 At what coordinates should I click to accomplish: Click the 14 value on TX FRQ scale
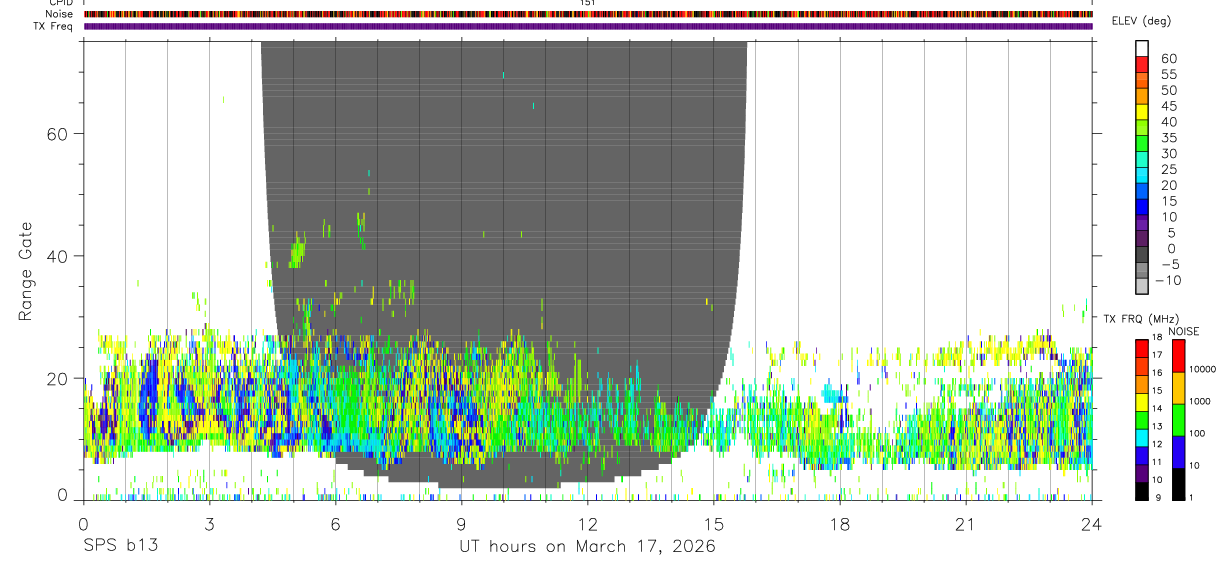(1156, 408)
